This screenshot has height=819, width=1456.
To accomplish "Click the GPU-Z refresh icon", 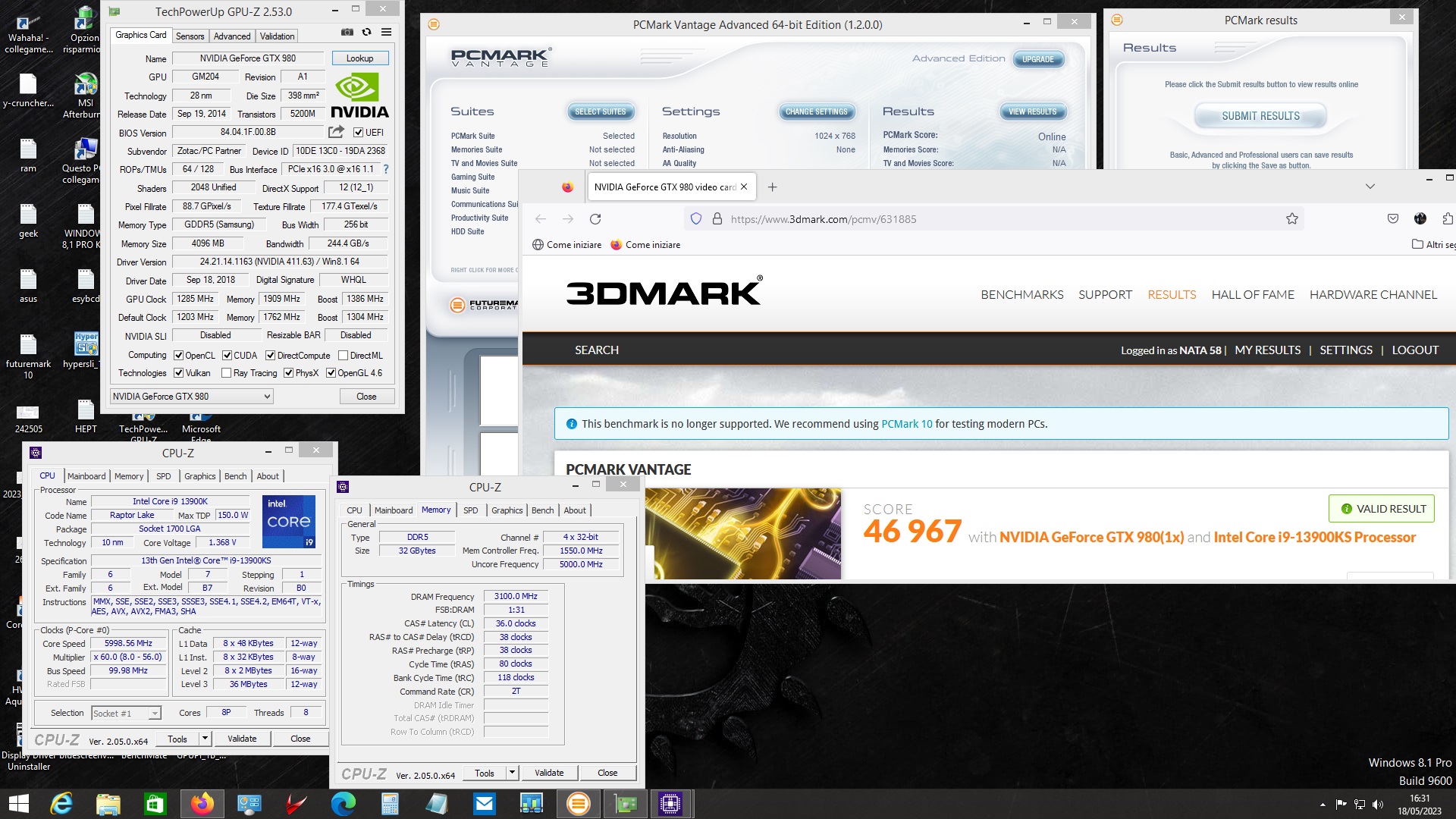I will (366, 33).
